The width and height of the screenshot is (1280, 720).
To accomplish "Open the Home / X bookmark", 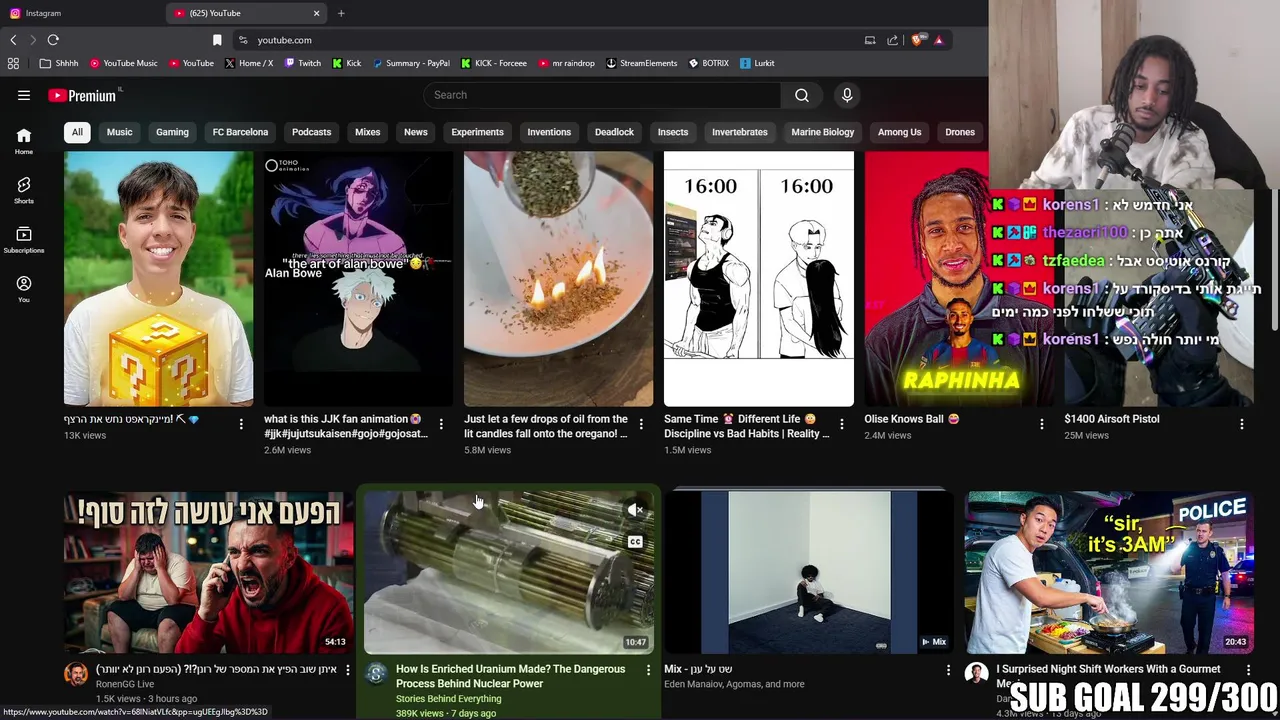I will (x=249, y=63).
